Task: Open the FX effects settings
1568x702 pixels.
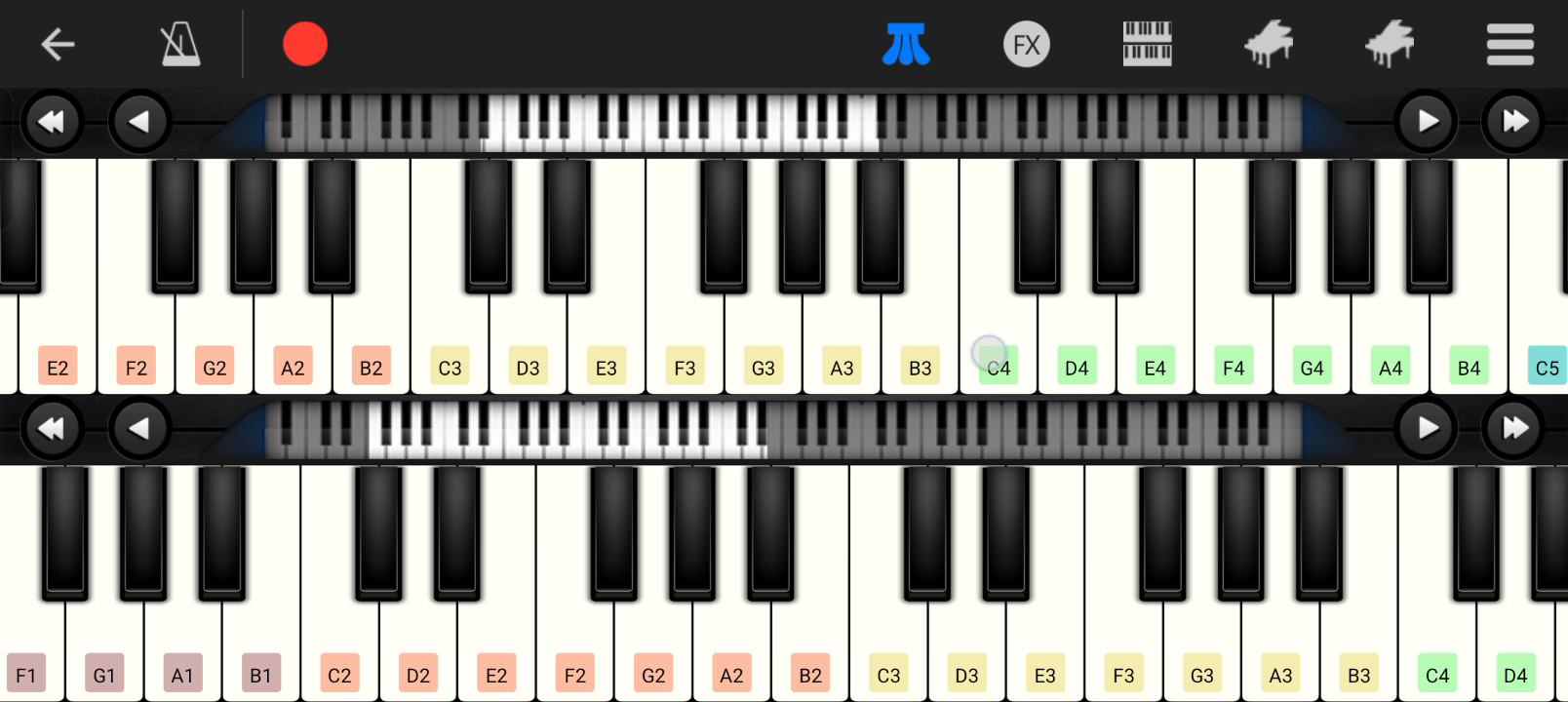Action: pyautogui.click(x=1027, y=44)
